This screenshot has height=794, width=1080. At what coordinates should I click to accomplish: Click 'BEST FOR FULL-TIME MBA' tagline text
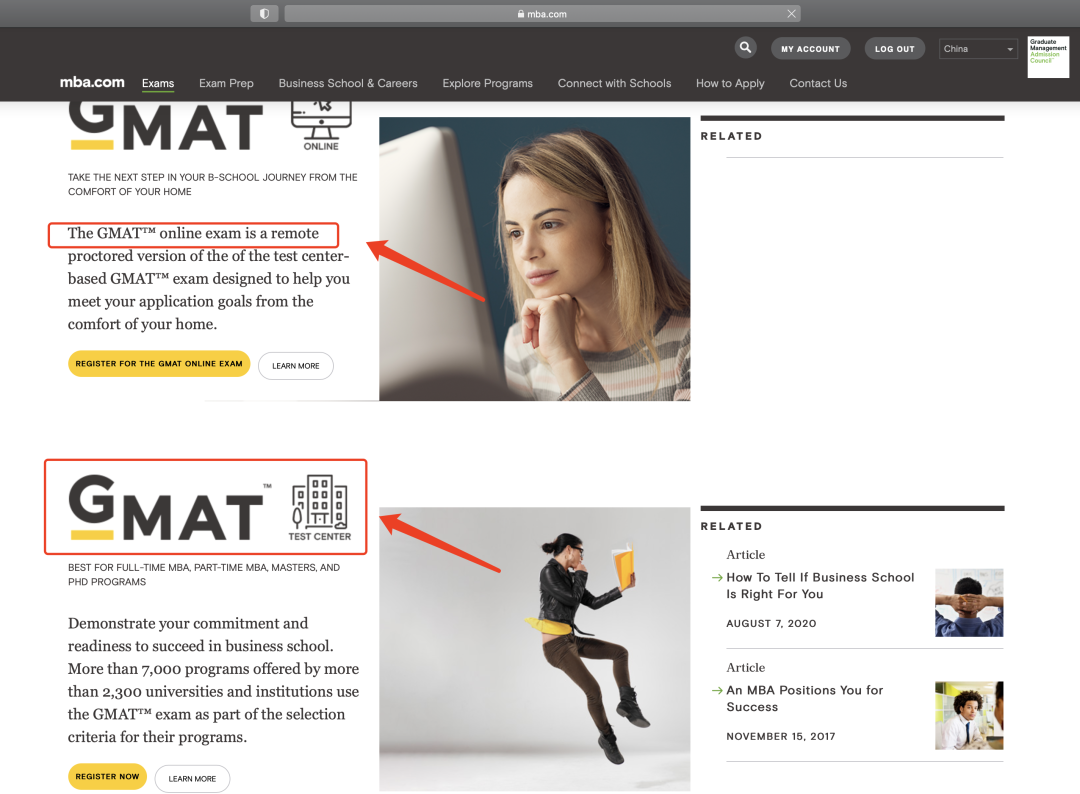(204, 574)
